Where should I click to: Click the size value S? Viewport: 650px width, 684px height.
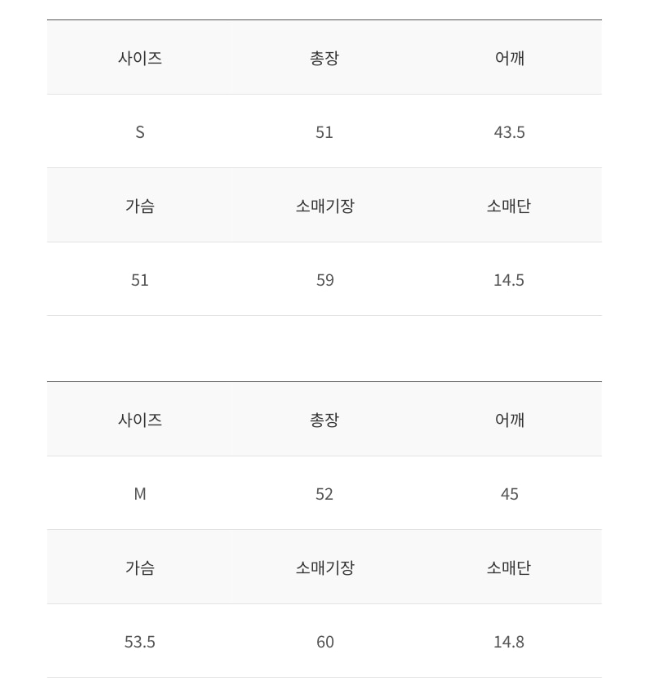pyautogui.click(x=140, y=132)
